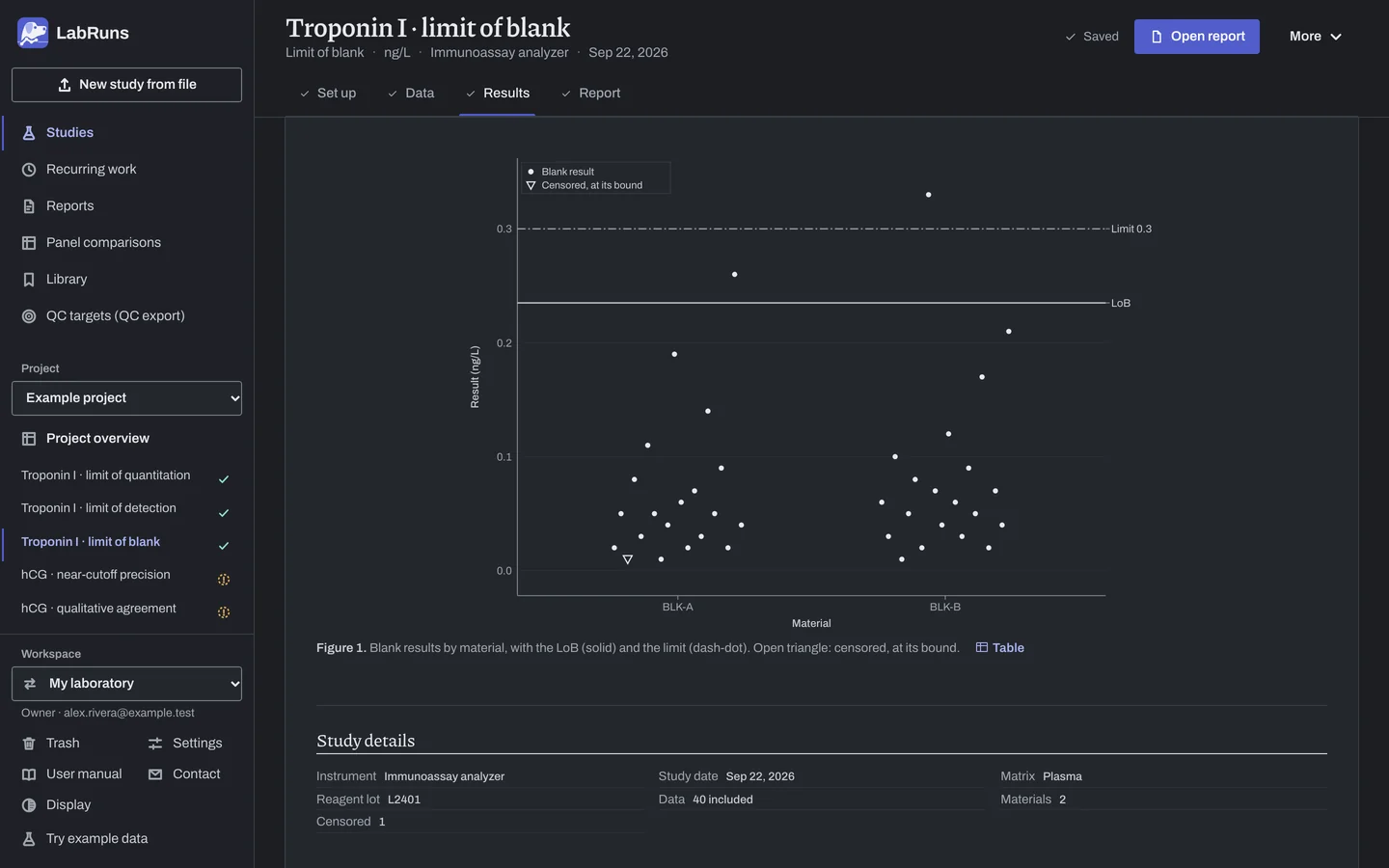Click the Reports document icon

point(29,206)
